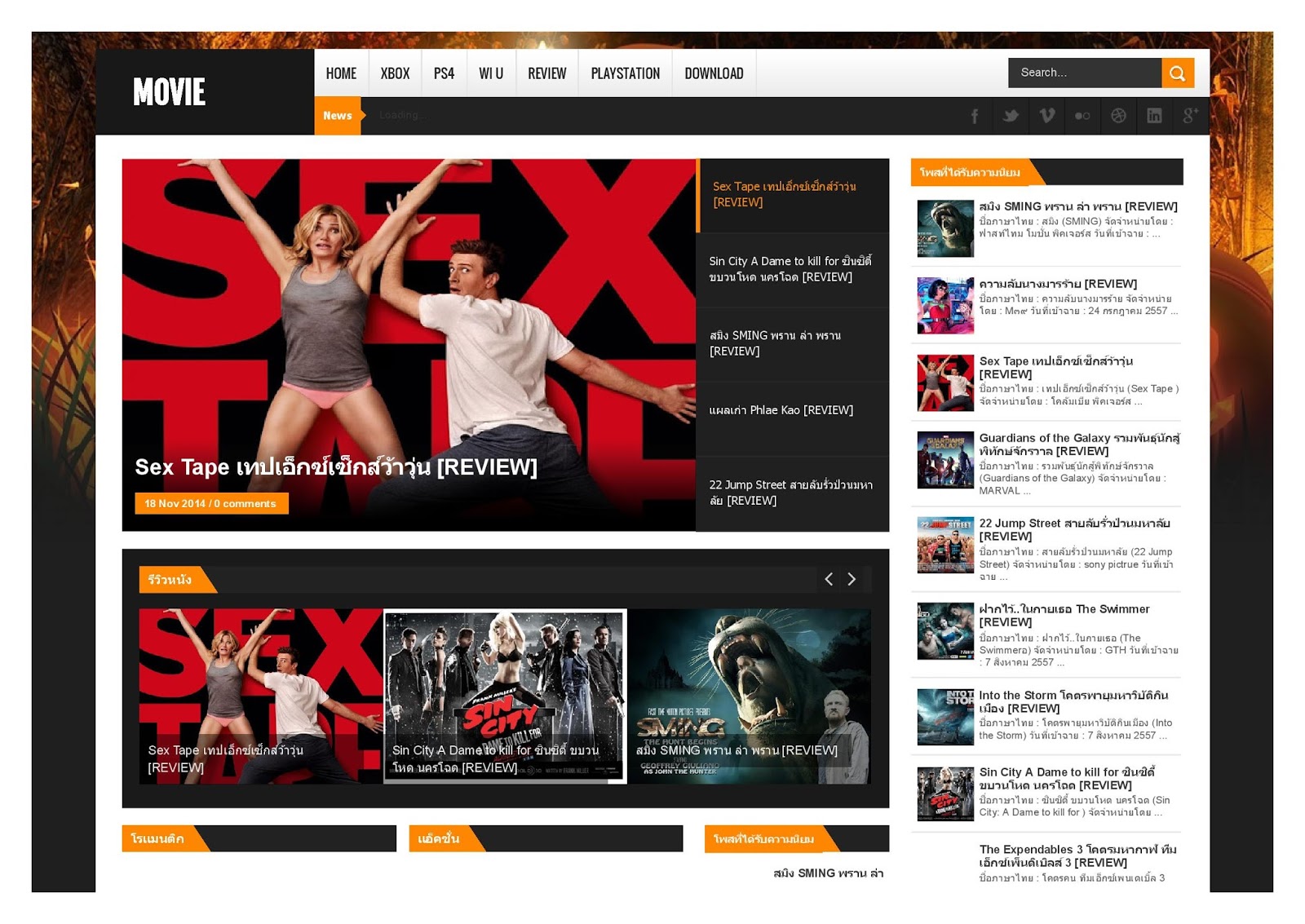Open 22 Jump Street sidebar thumbnail
The image size is (1305, 924).
pos(945,546)
